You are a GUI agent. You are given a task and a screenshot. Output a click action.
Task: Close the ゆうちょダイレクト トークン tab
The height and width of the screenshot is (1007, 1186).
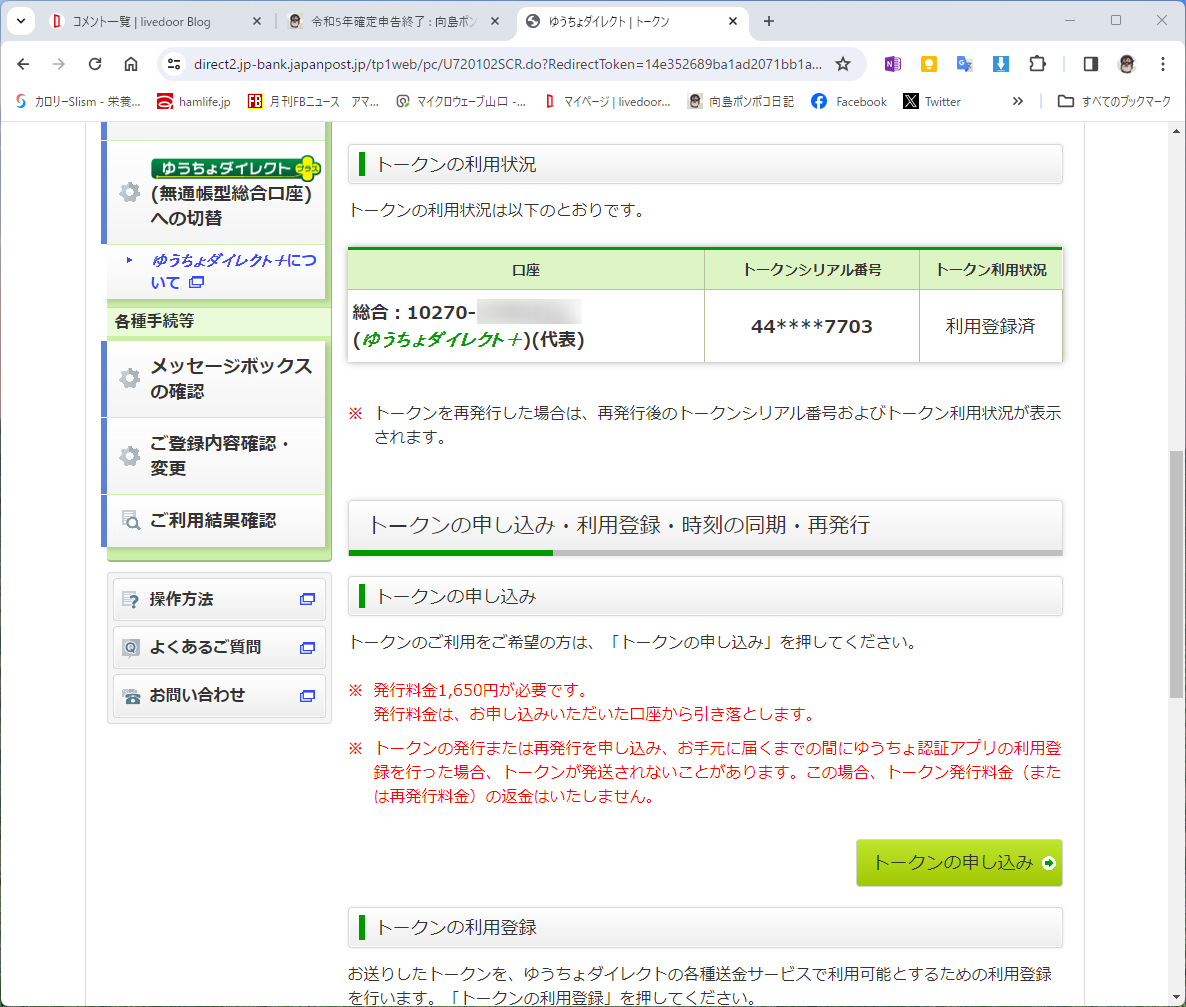733,22
